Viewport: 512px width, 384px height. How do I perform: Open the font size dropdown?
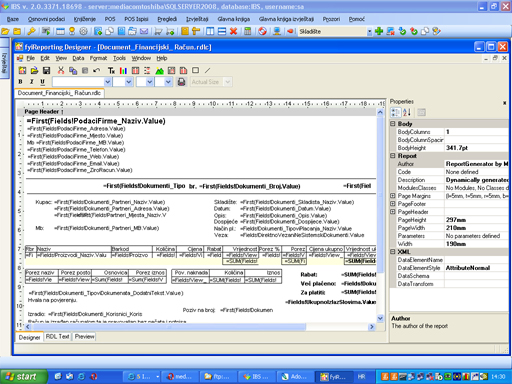(129, 82)
